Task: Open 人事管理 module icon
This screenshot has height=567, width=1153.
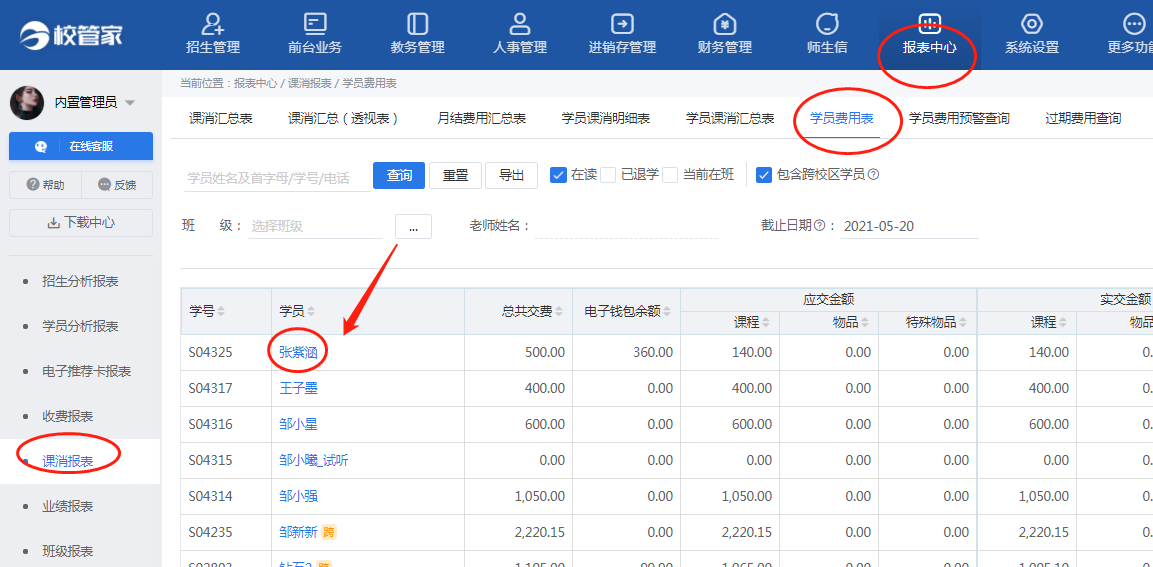Action: pyautogui.click(x=520, y=24)
